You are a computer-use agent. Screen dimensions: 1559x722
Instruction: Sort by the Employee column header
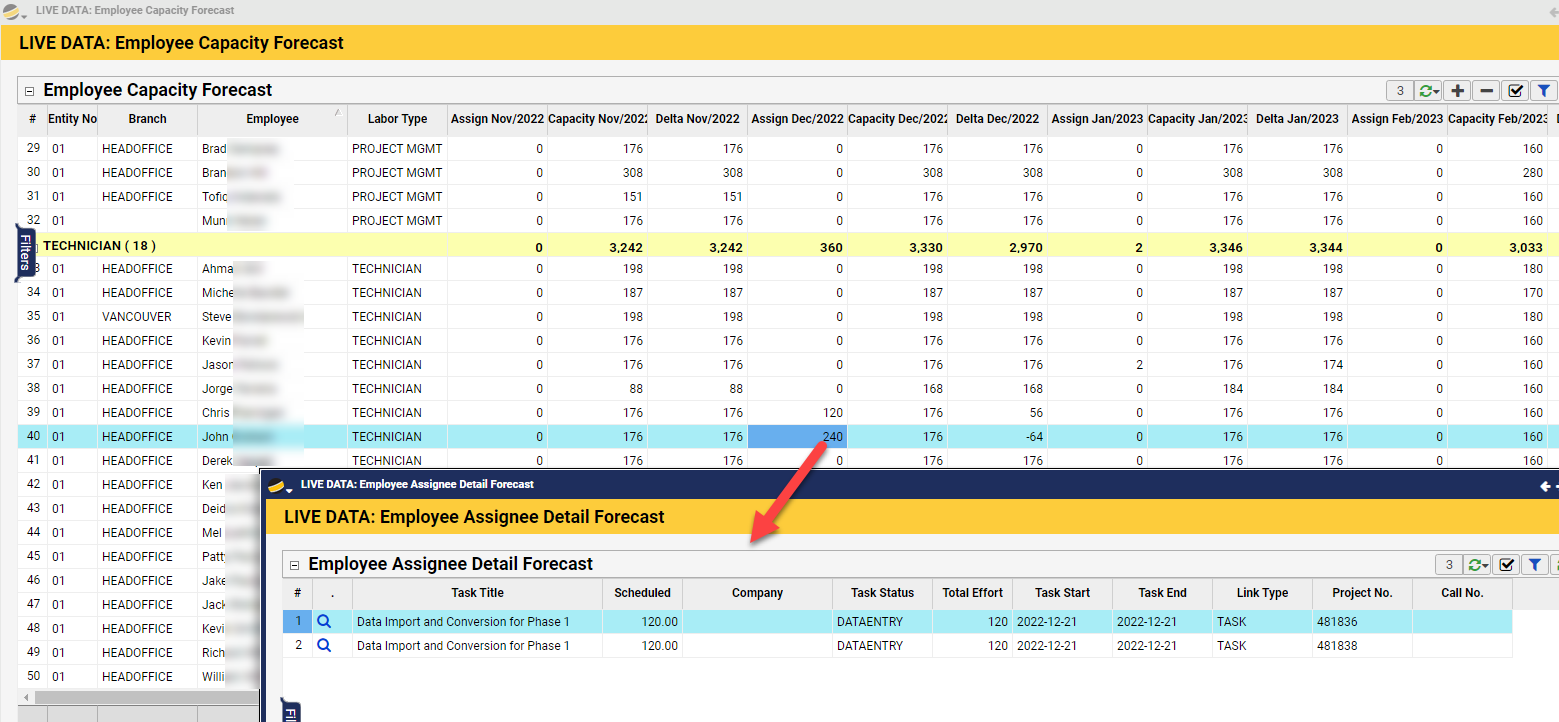(272, 119)
